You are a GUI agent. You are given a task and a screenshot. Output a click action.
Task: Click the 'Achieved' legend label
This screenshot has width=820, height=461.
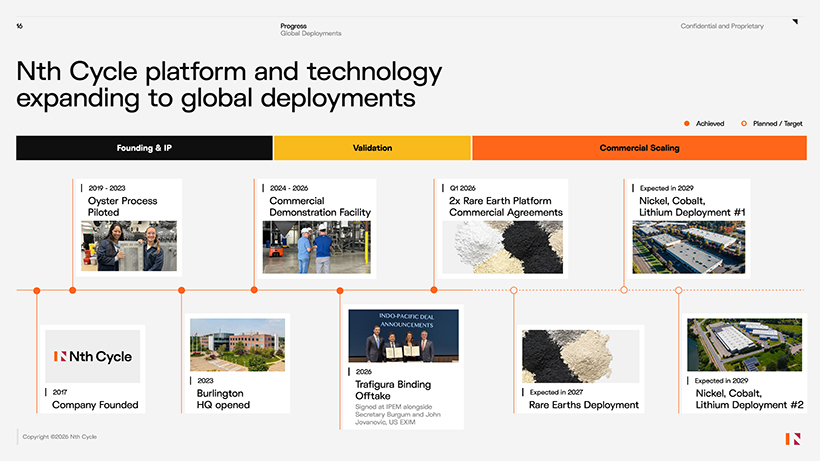pos(710,124)
